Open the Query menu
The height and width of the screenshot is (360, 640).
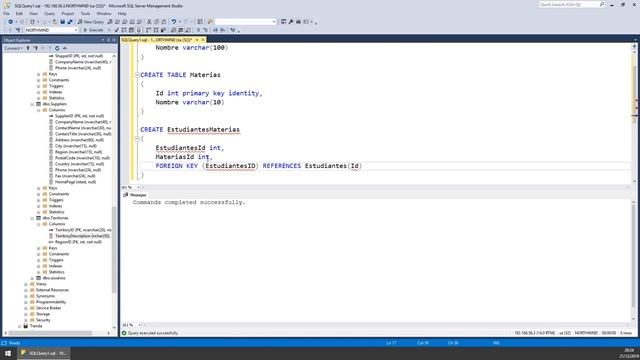coord(49,13)
